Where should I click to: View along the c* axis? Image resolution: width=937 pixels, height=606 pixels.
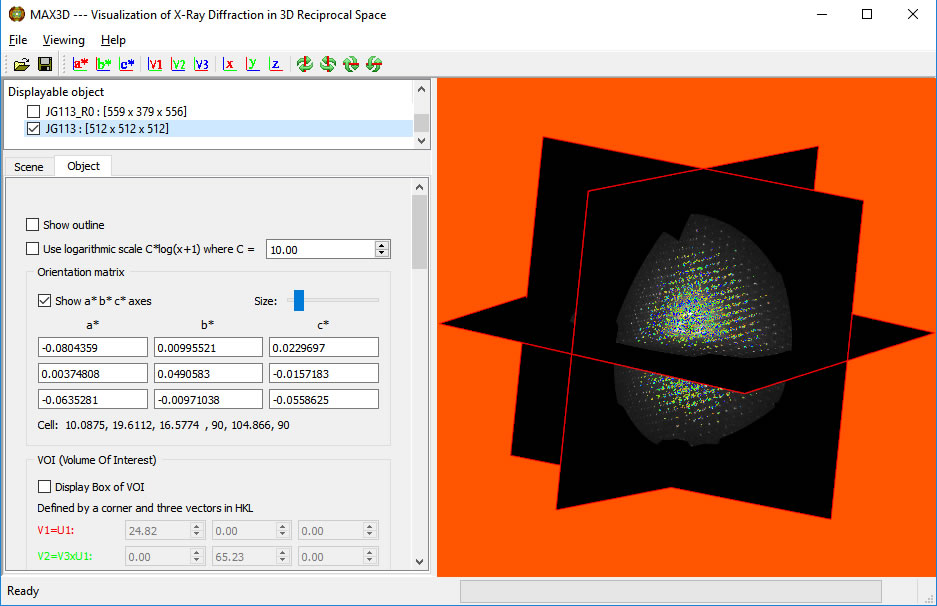point(126,64)
